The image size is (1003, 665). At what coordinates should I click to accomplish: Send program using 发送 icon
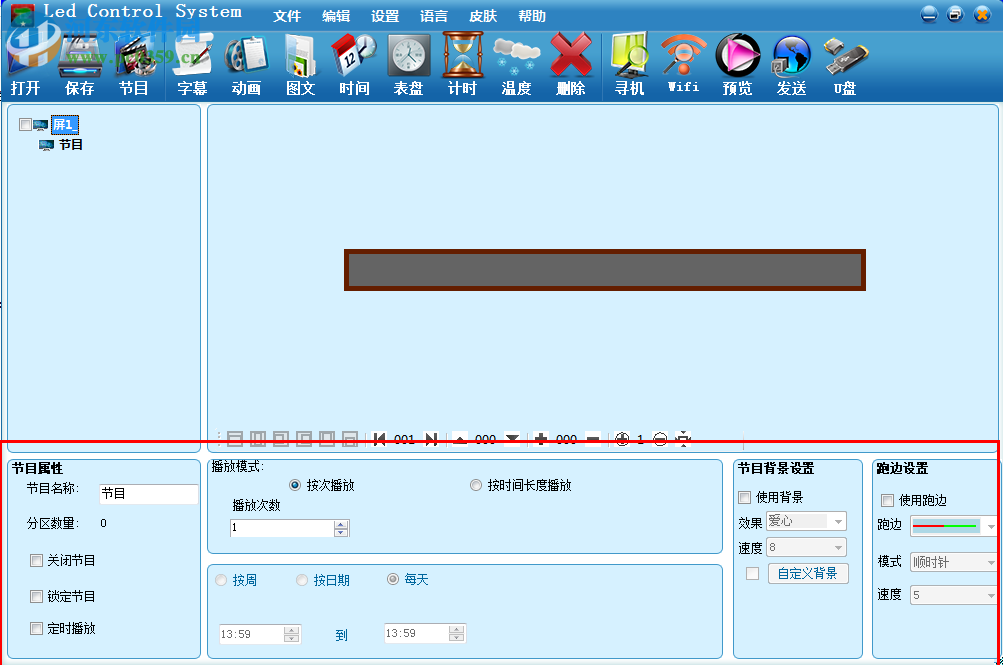(790, 63)
